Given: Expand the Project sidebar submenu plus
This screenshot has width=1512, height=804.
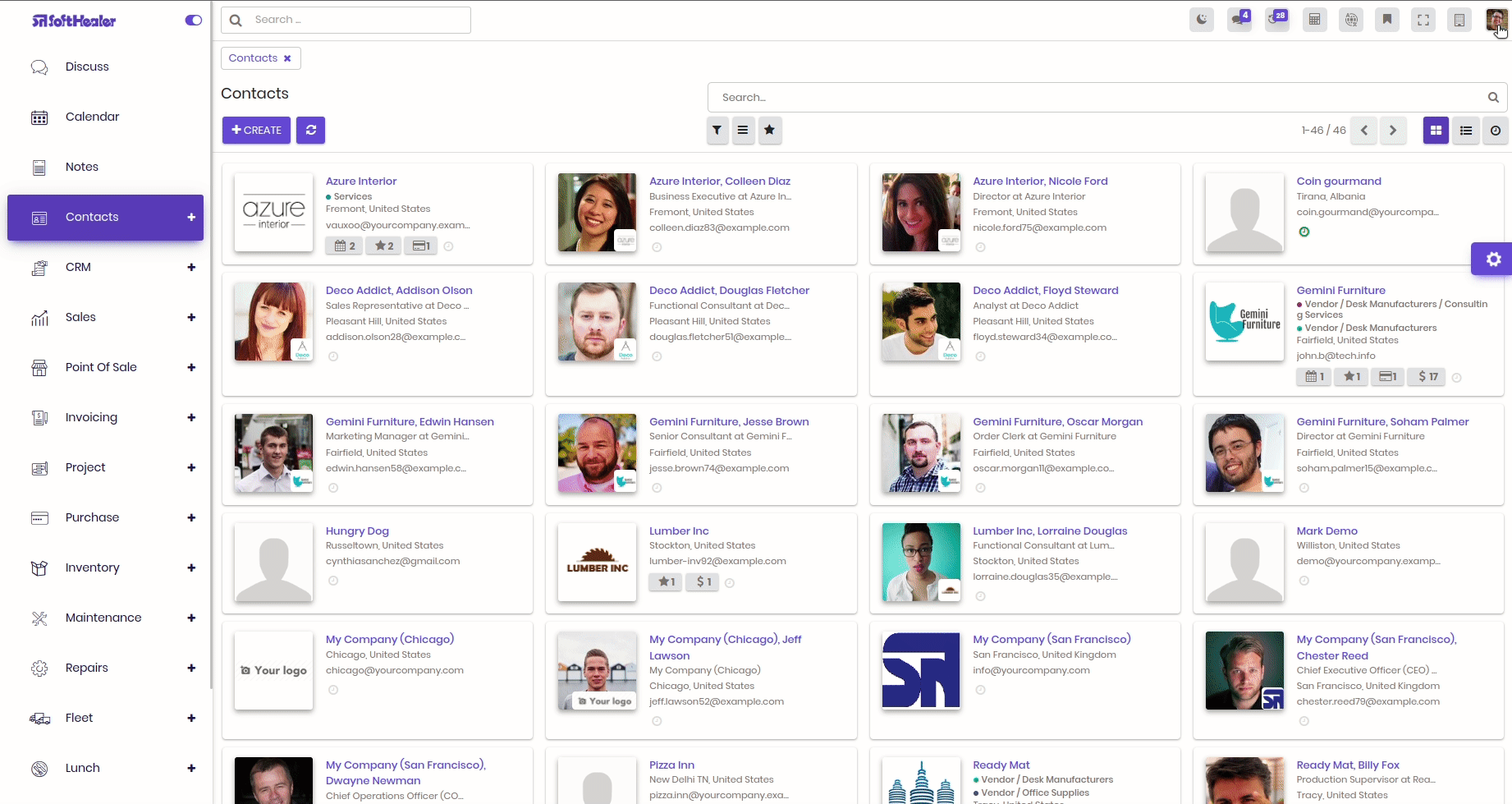Looking at the screenshot, I should (x=191, y=467).
